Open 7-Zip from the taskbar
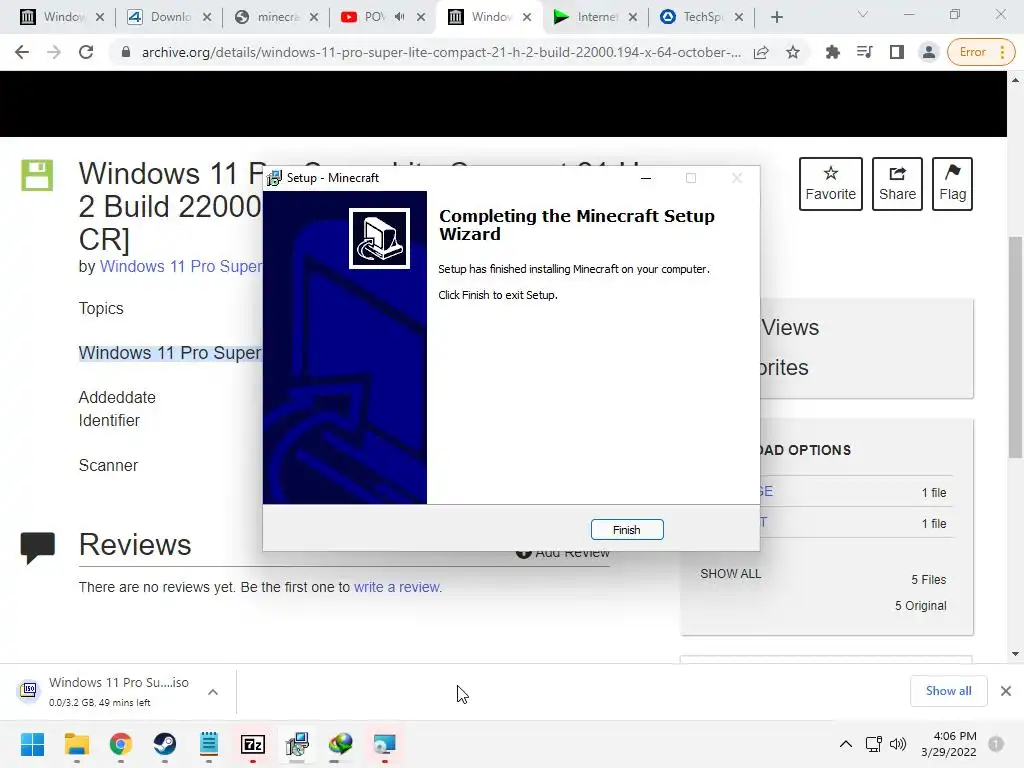Image resolution: width=1024 pixels, height=768 pixels. (x=253, y=744)
